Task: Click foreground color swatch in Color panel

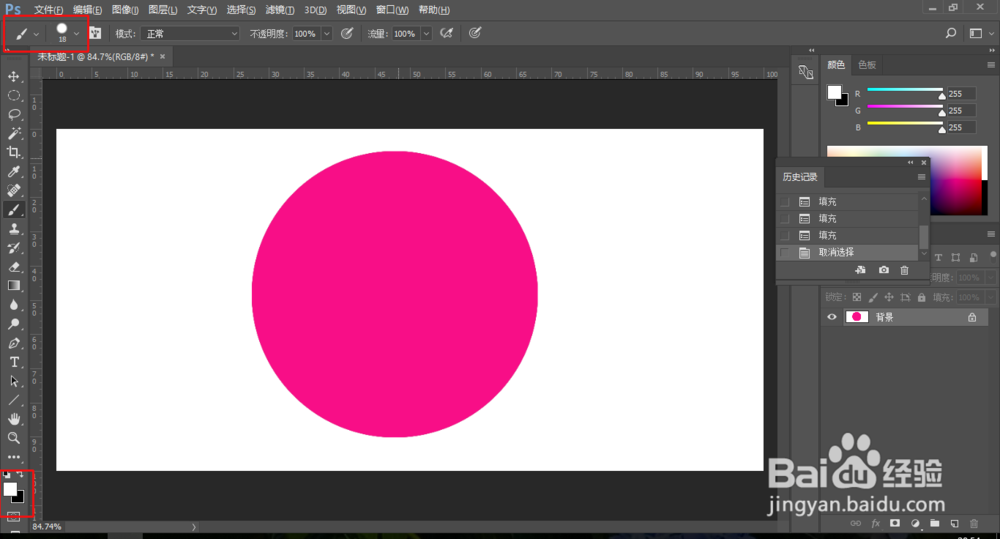Action: 834,92
